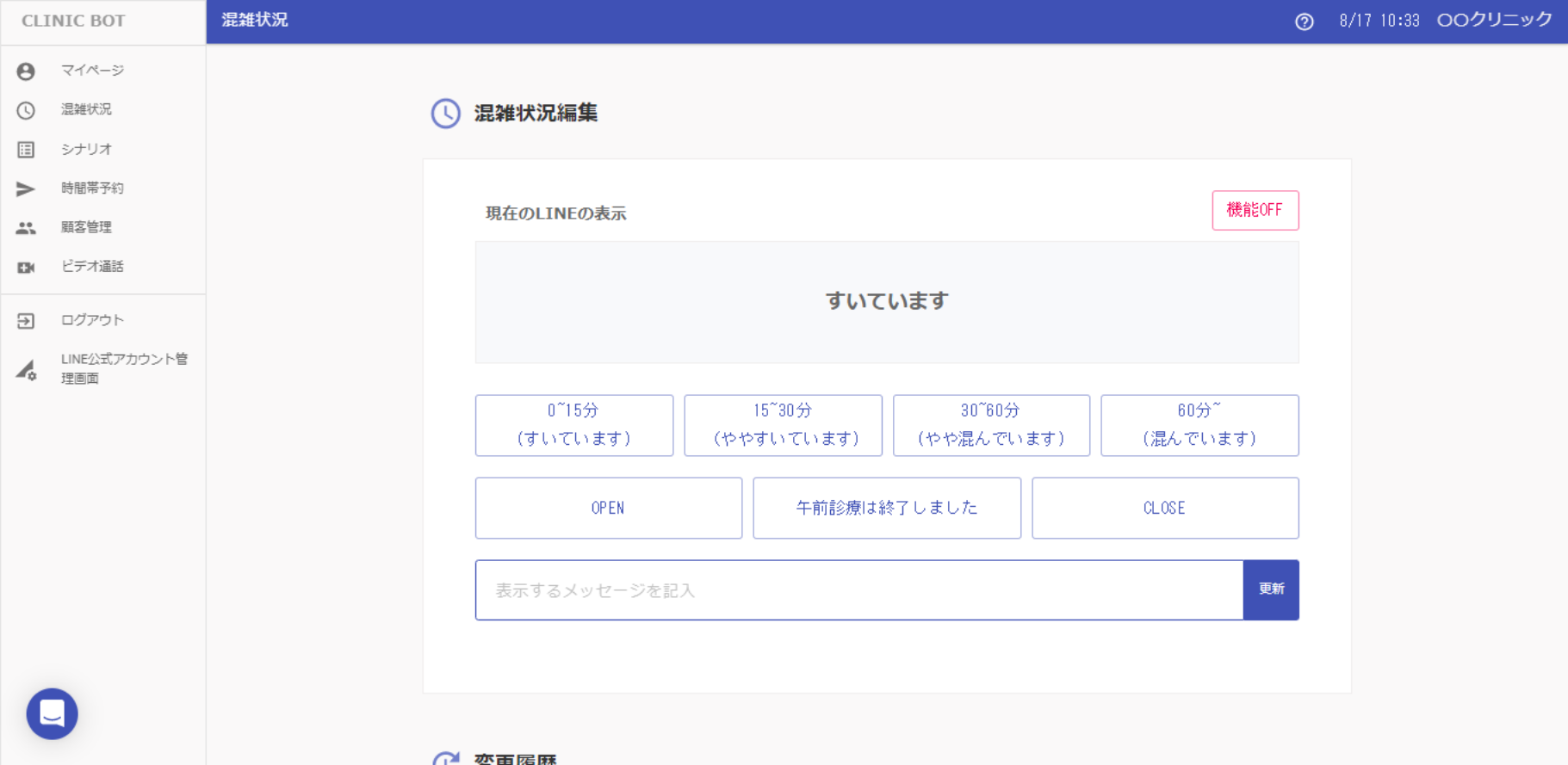Click the LINE公式アカウント管理画面 settings icon

tap(26, 370)
